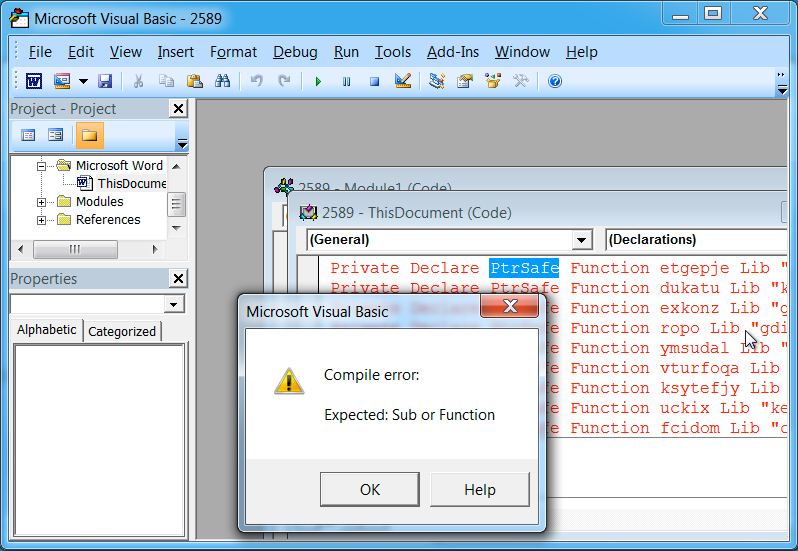Select the Modules tree item label
Viewport: 798px width, 551px height.
100,201
